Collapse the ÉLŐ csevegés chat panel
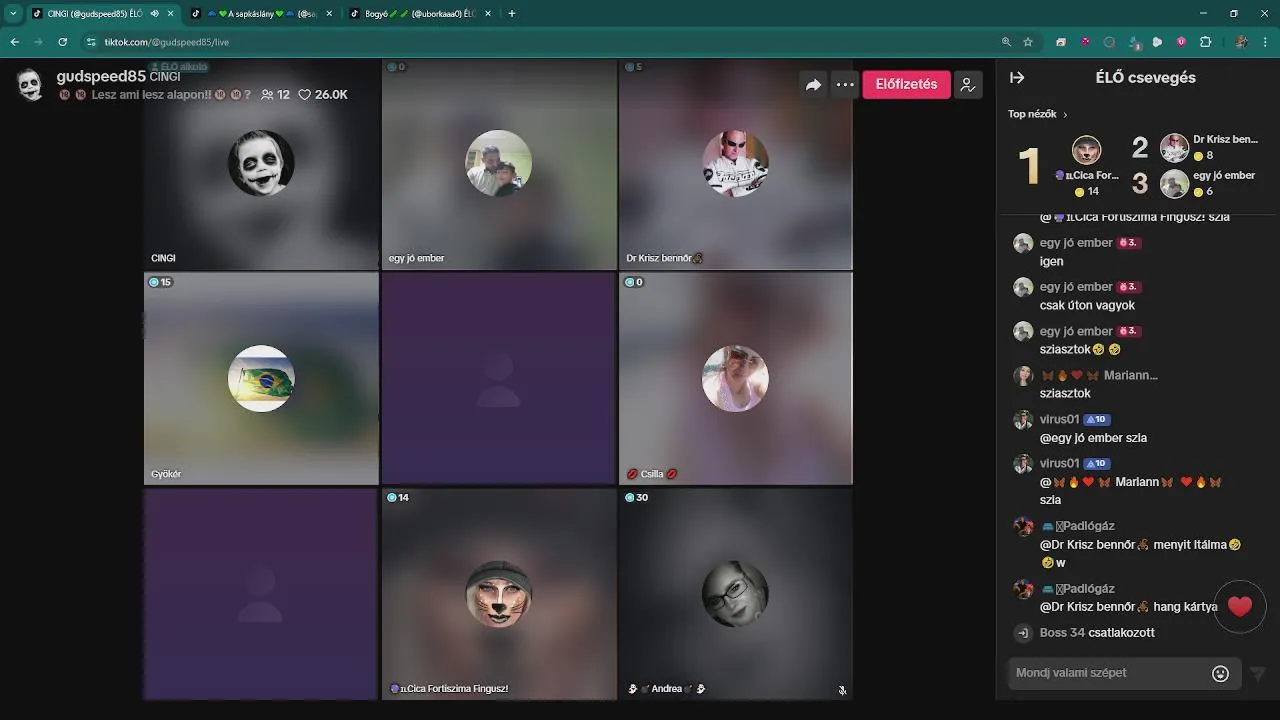 1017,78
